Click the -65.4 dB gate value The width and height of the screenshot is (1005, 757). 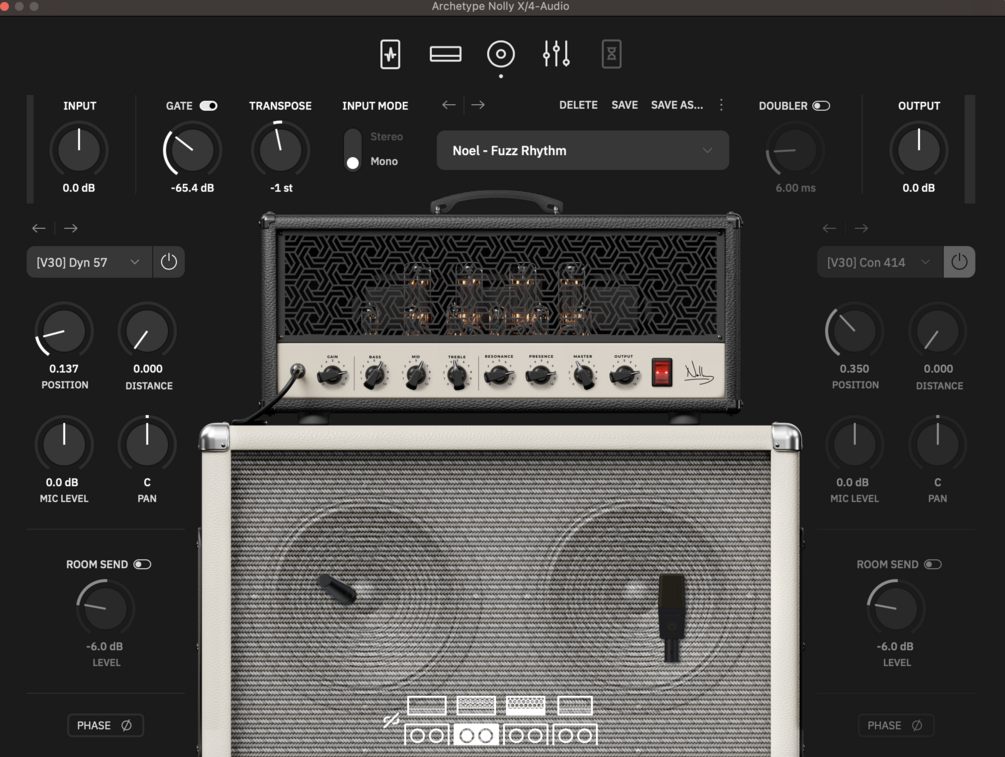pos(192,188)
